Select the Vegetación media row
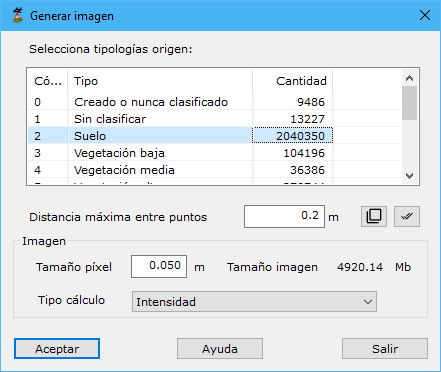 pyautogui.click(x=214, y=170)
